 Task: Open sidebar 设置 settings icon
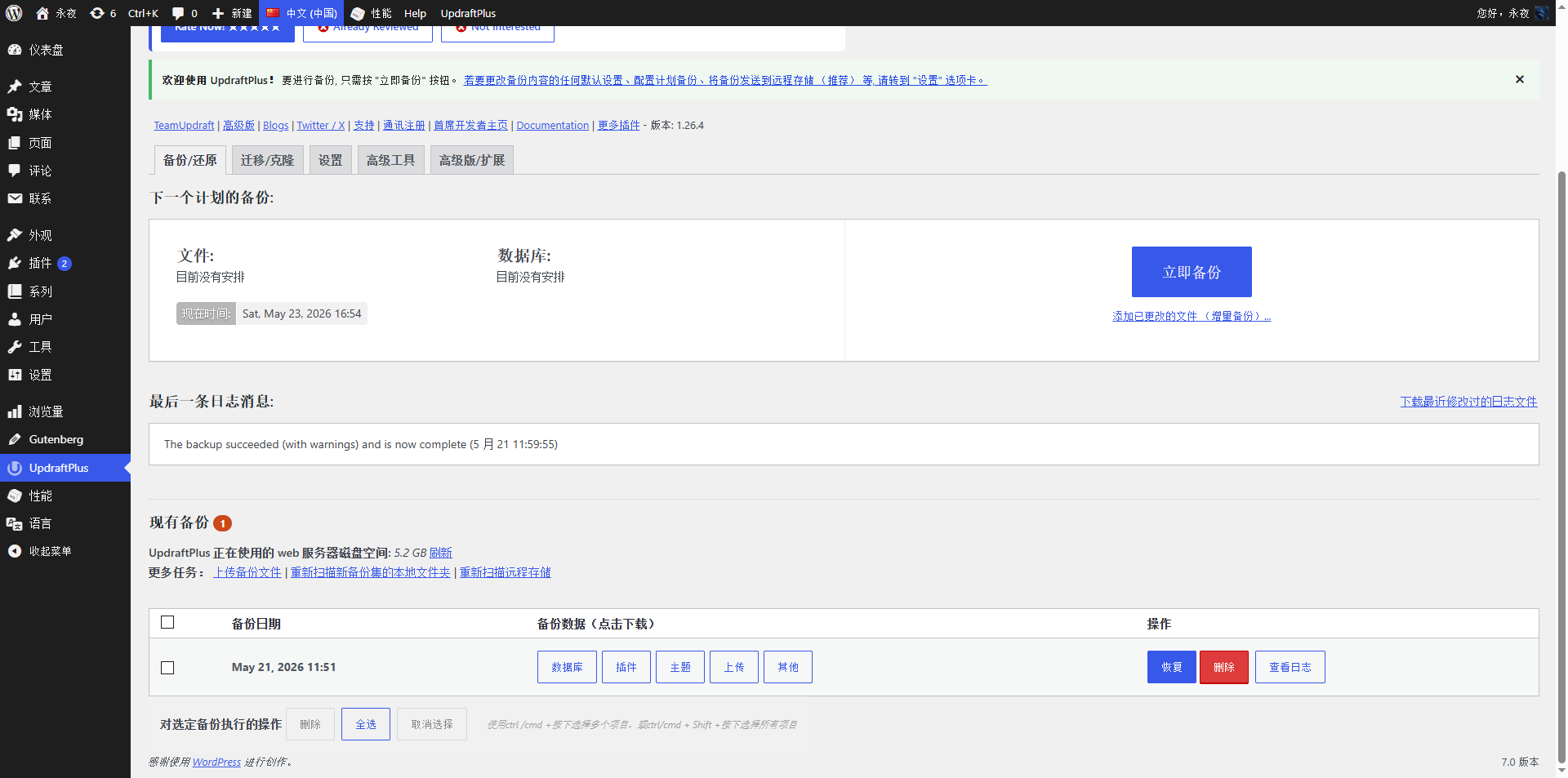15,375
